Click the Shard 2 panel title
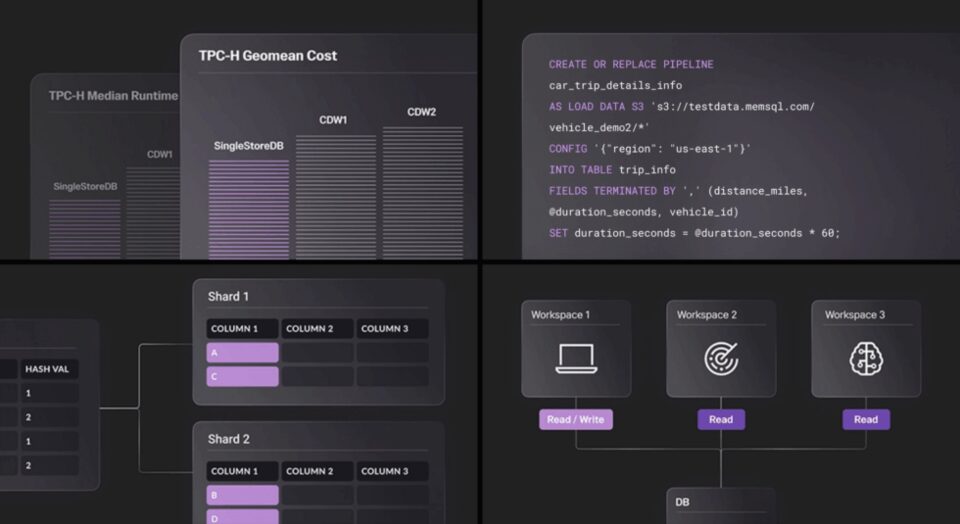The height and width of the screenshot is (524, 960). 229,439
